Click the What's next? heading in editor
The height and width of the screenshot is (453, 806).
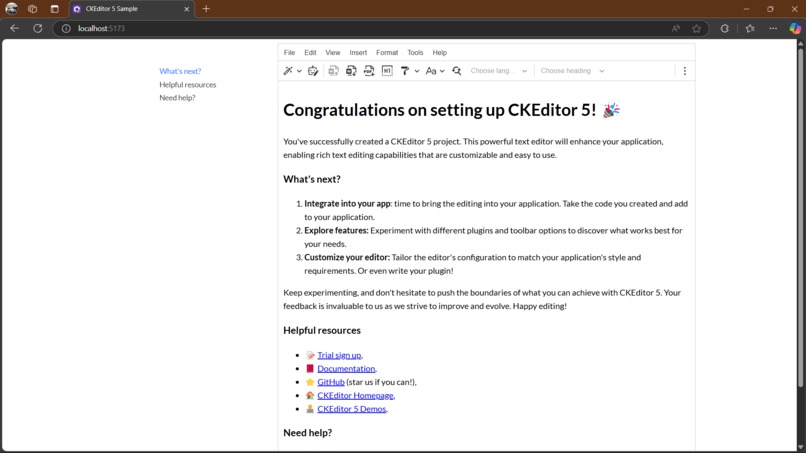pos(312,179)
